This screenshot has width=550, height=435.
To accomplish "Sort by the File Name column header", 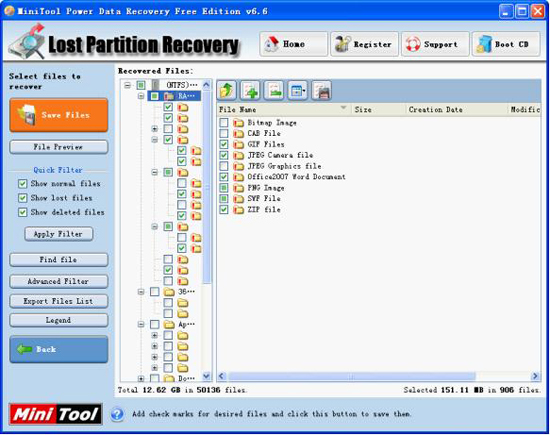I will 283,110.
